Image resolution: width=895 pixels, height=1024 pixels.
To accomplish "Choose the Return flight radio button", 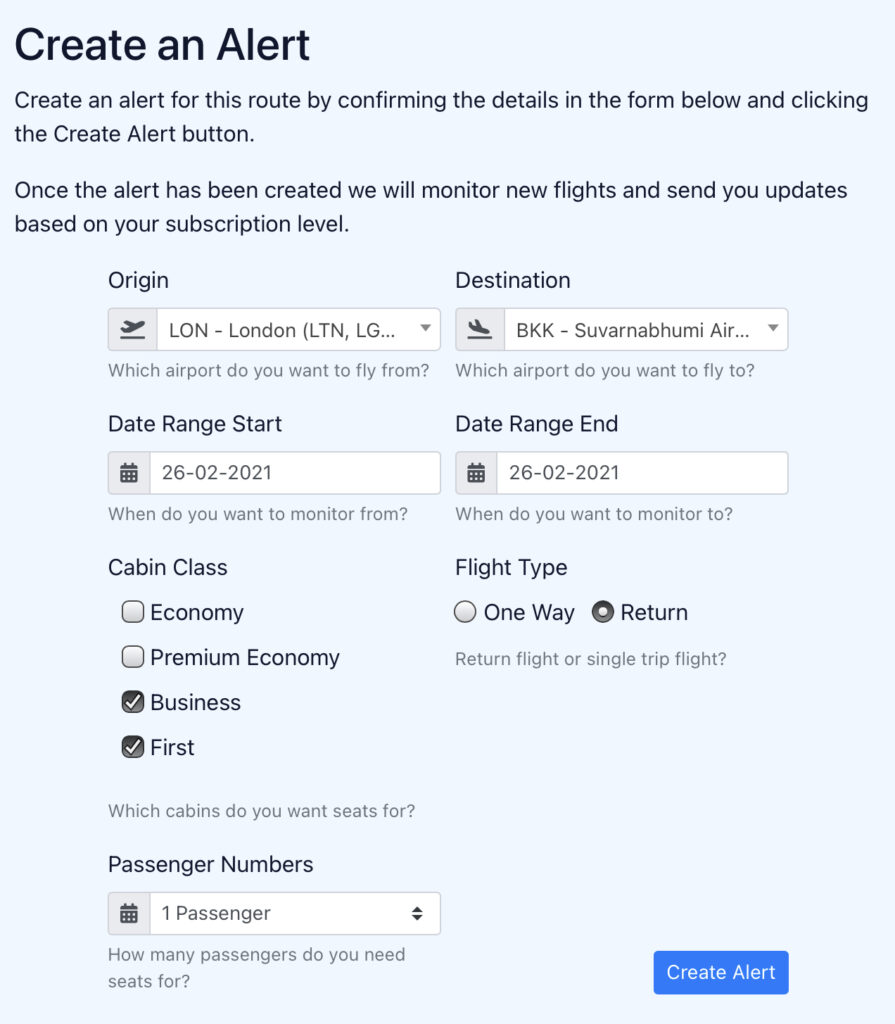I will [x=602, y=612].
